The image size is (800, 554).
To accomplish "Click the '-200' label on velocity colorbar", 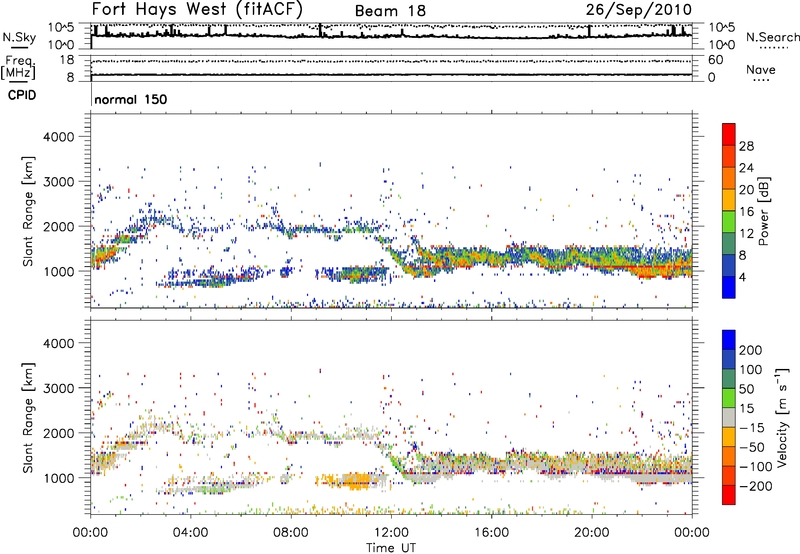I will pos(755,486).
